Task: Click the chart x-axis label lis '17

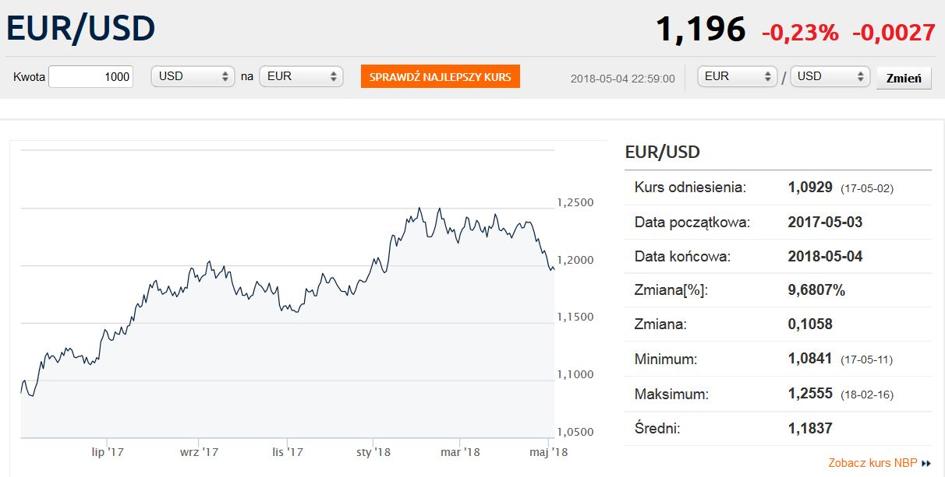Action: pos(287,452)
